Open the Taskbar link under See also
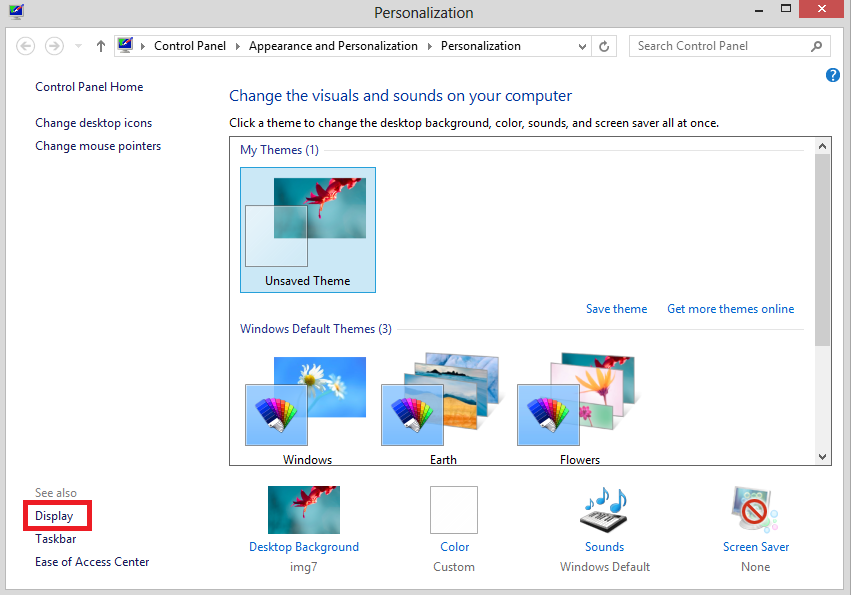851x595 pixels. click(x=55, y=539)
